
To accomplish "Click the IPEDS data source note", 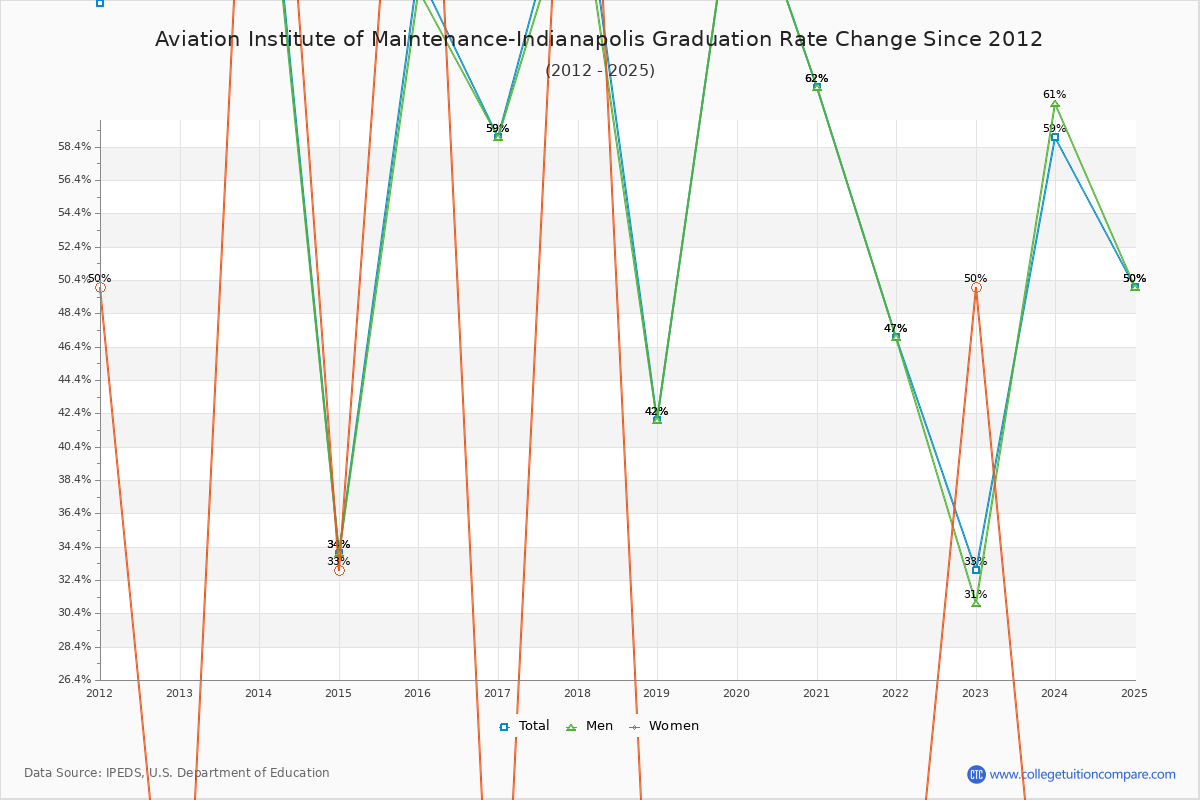I will (177, 773).
